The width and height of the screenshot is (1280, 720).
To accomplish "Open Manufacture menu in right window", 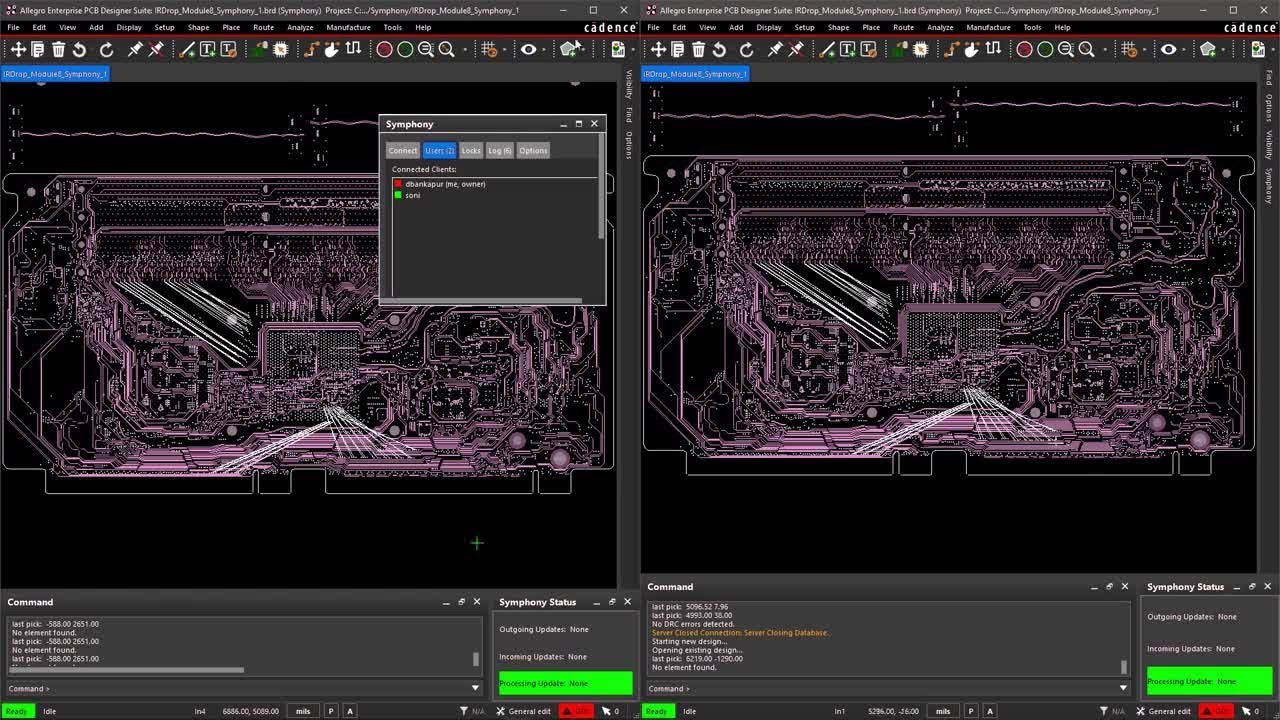I will (988, 27).
